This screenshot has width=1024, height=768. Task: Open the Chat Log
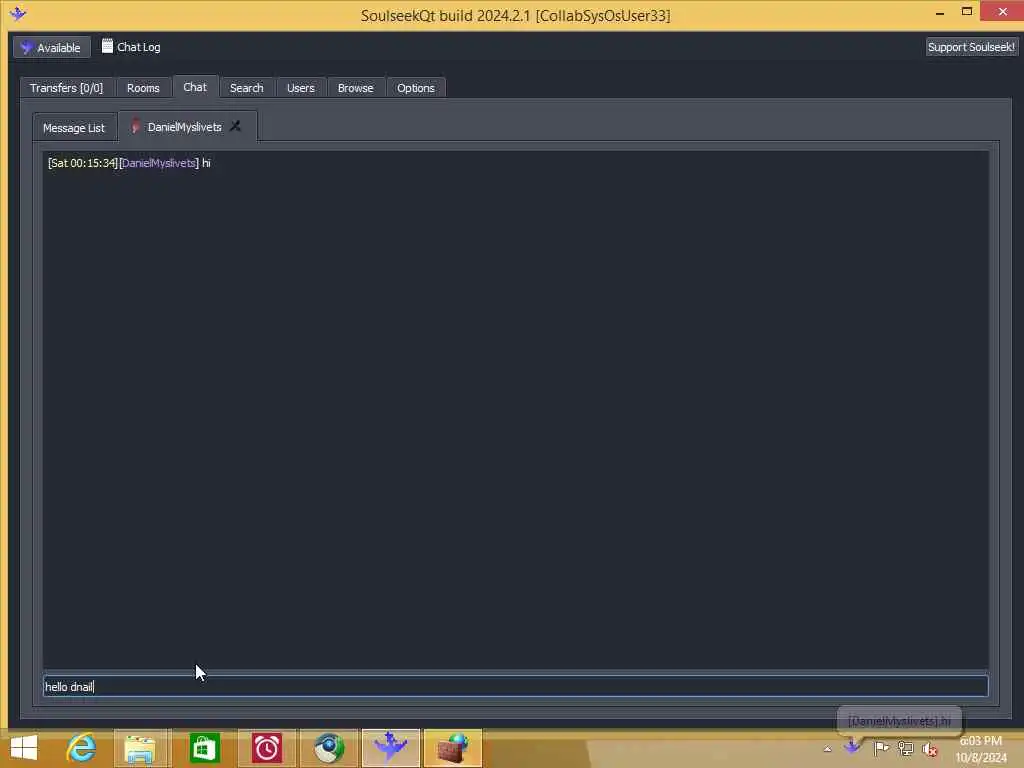click(131, 47)
